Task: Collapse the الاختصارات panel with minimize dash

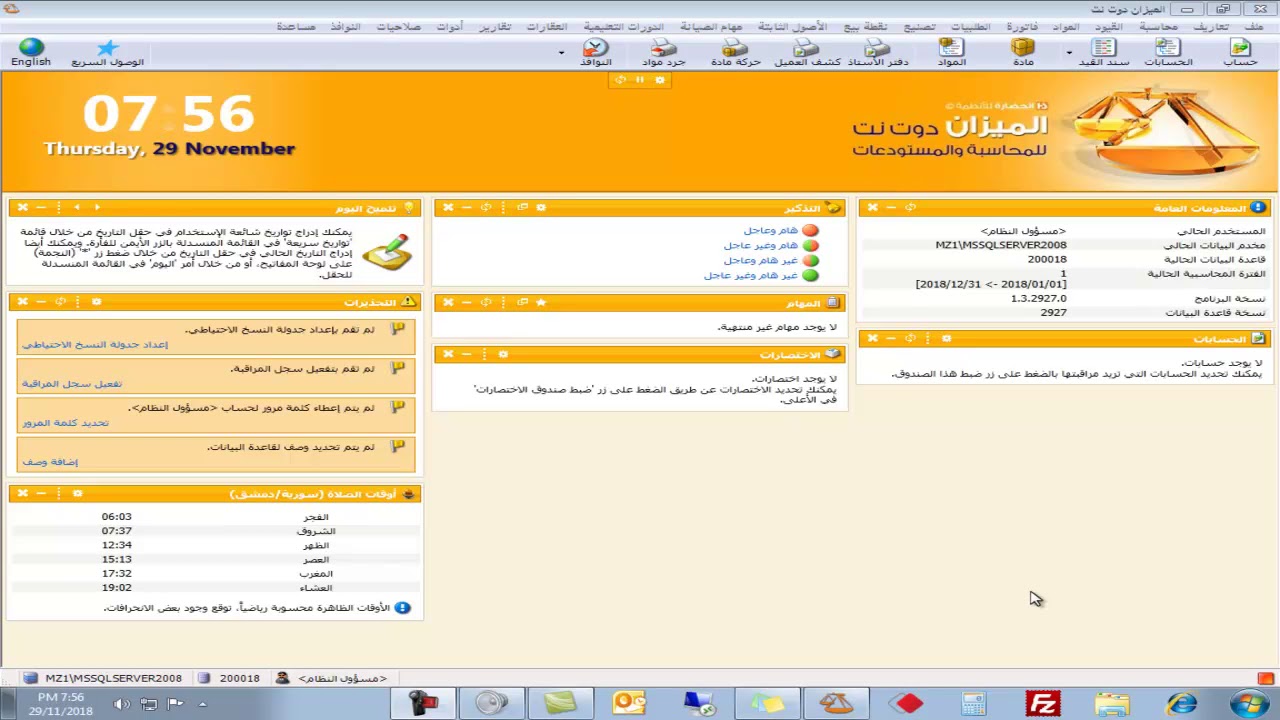Action: tap(466, 354)
